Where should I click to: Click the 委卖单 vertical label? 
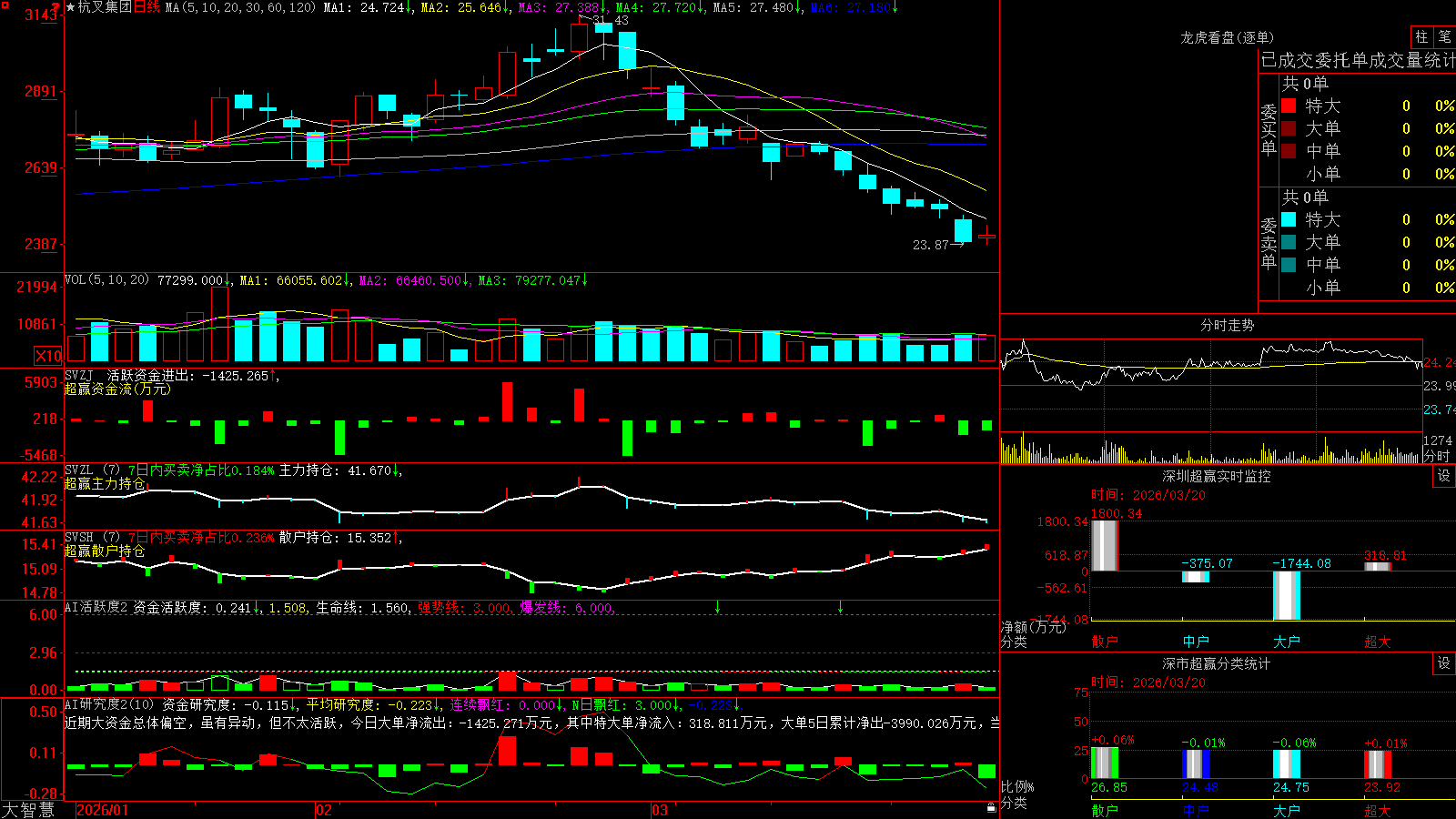coord(1269,243)
